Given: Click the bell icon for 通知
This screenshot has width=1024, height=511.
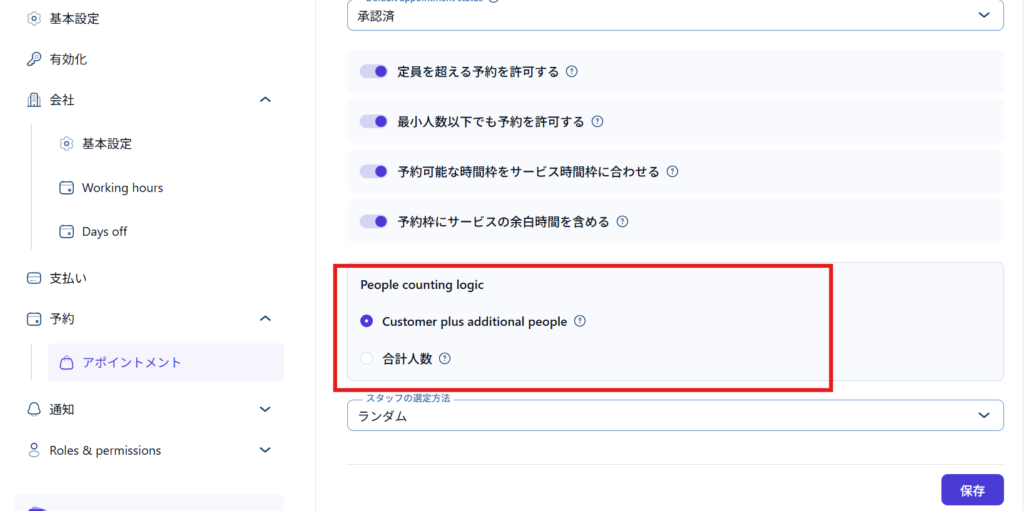Looking at the screenshot, I should tap(34, 409).
